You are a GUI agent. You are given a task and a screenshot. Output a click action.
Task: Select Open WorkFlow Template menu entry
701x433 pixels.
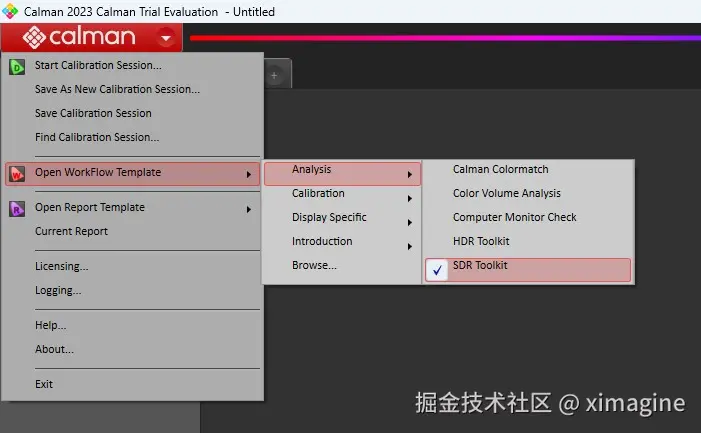tap(132, 174)
